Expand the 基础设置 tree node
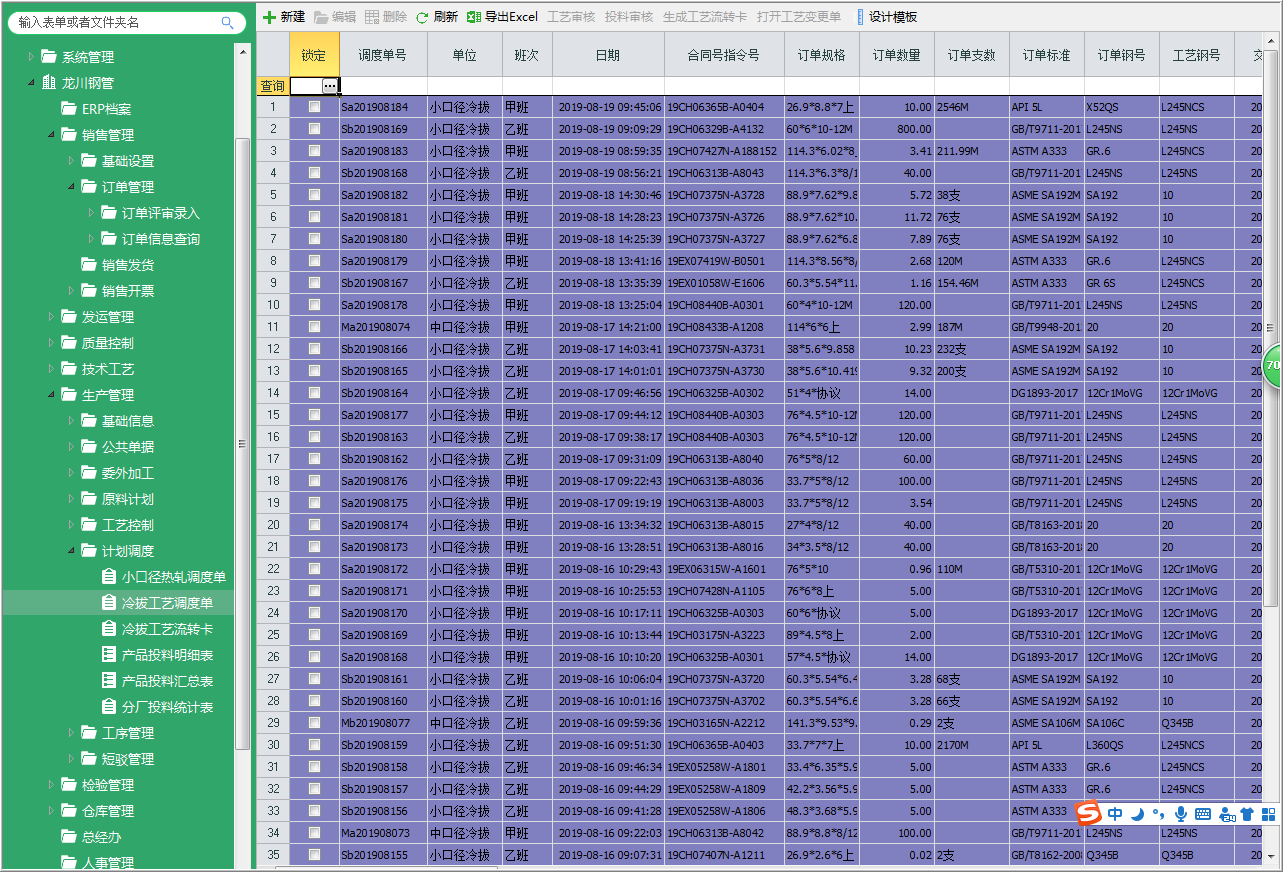The image size is (1283, 872). coord(71,161)
